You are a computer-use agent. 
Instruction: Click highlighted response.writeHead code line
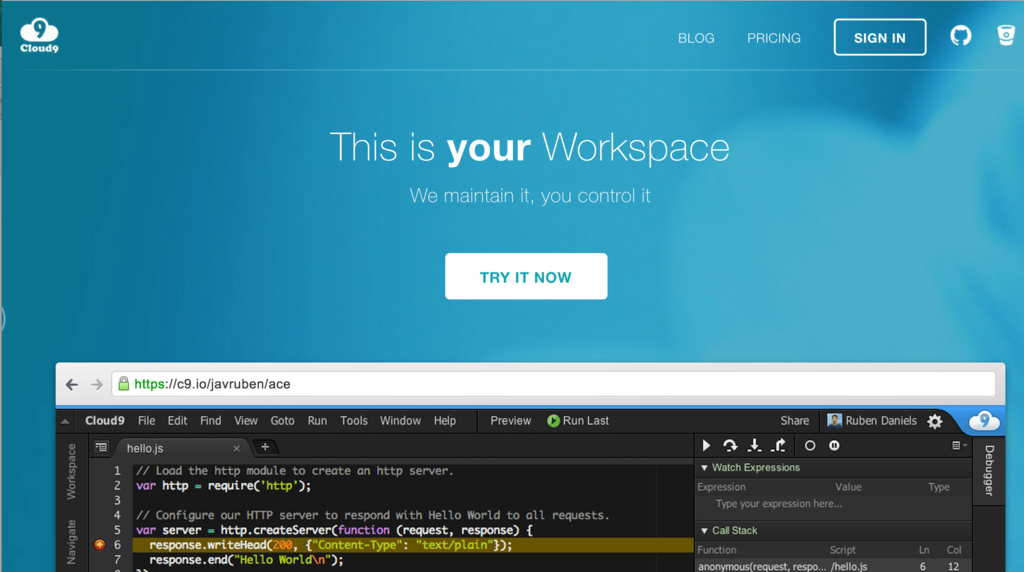pos(413,545)
